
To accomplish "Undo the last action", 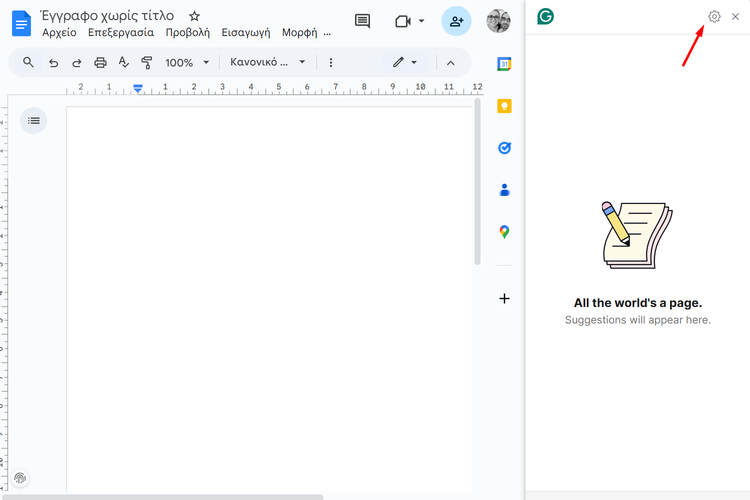I will click(x=53, y=62).
